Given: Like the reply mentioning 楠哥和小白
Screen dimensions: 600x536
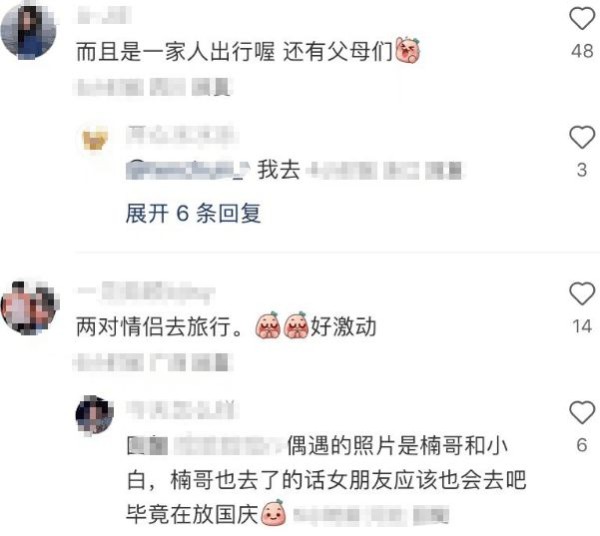Looking at the screenshot, I should (x=582, y=412).
